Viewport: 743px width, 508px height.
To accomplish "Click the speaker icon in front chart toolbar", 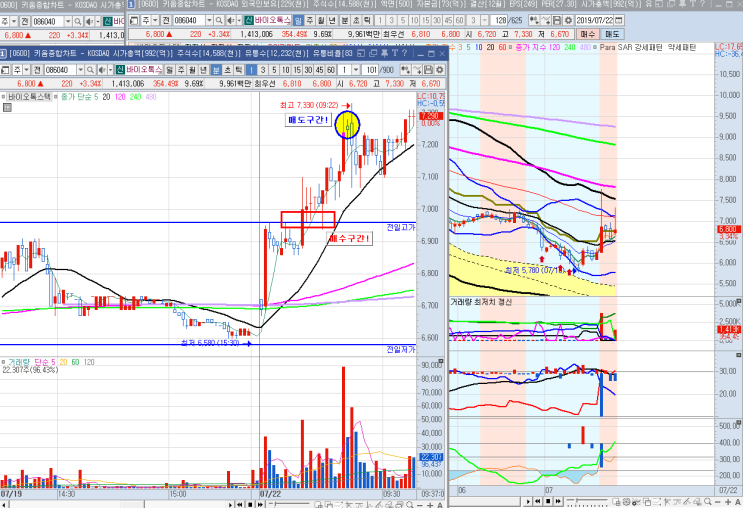I will pos(102,70).
